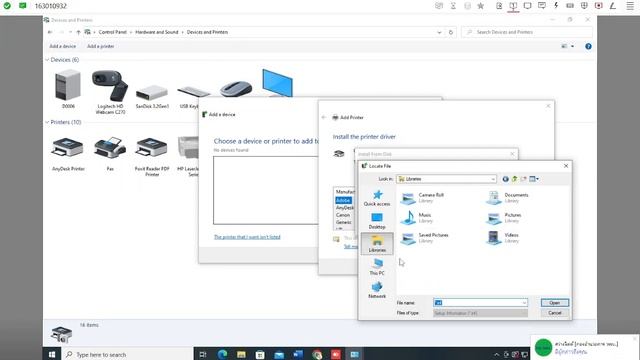Select Foxit Reader PDF Printer

pos(152,157)
